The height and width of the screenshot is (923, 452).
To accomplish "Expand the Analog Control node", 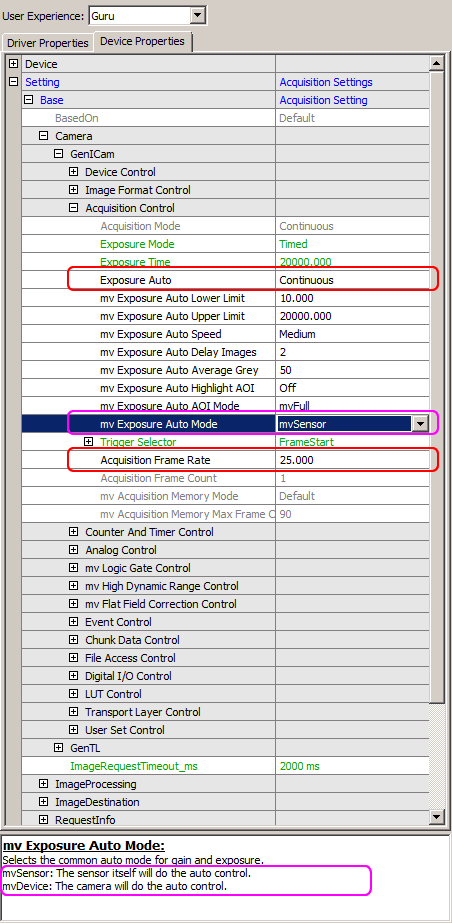I will pos(74,550).
